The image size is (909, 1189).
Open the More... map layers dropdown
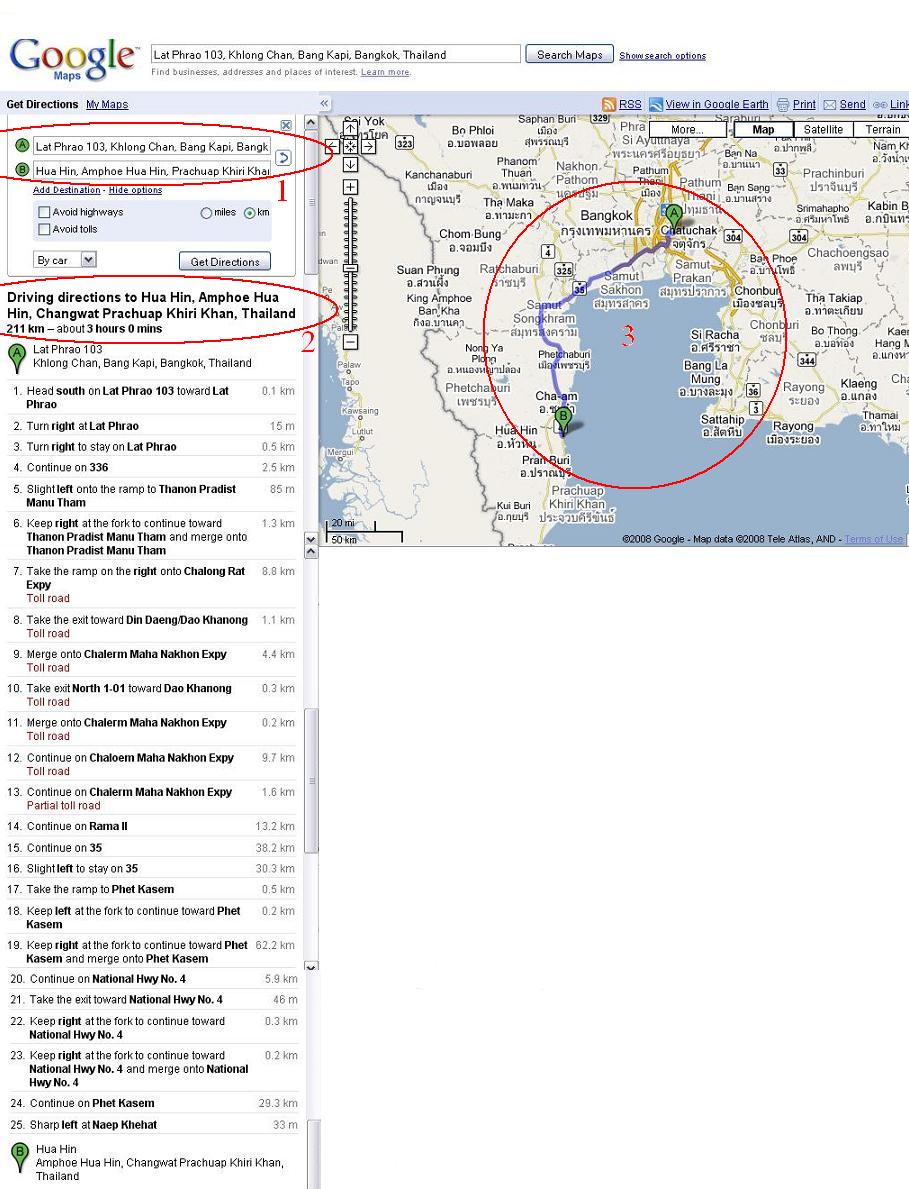tap(688, 130)
